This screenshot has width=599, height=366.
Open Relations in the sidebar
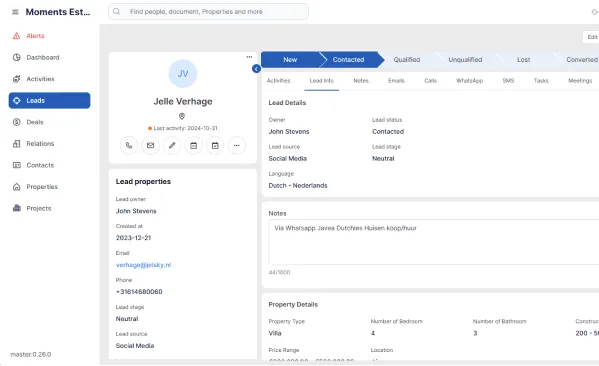point(49,144)
